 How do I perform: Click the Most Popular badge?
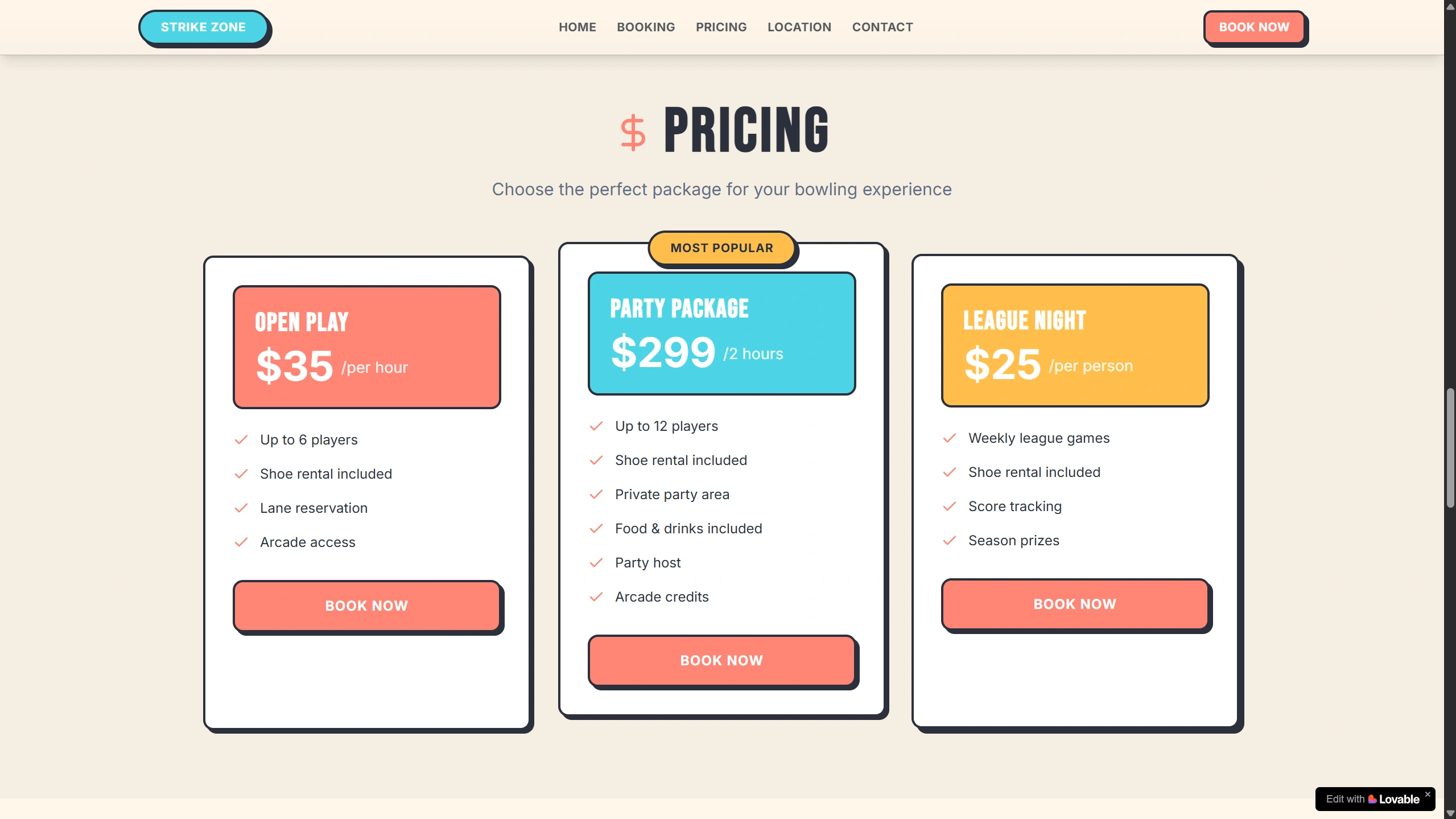click(x=721, y=248)
